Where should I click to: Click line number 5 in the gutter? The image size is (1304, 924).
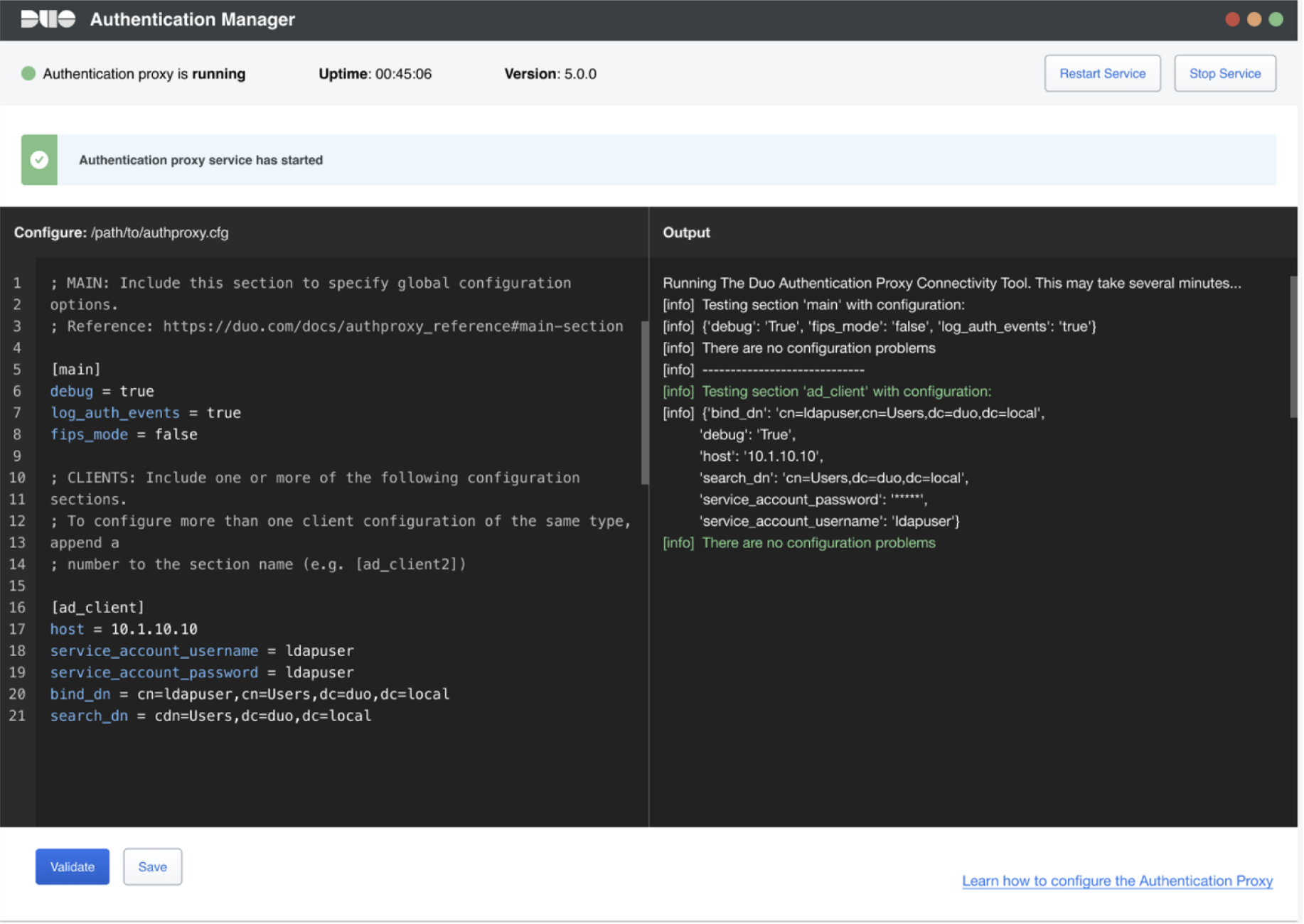pyautogui.click(x=17, y=370)
